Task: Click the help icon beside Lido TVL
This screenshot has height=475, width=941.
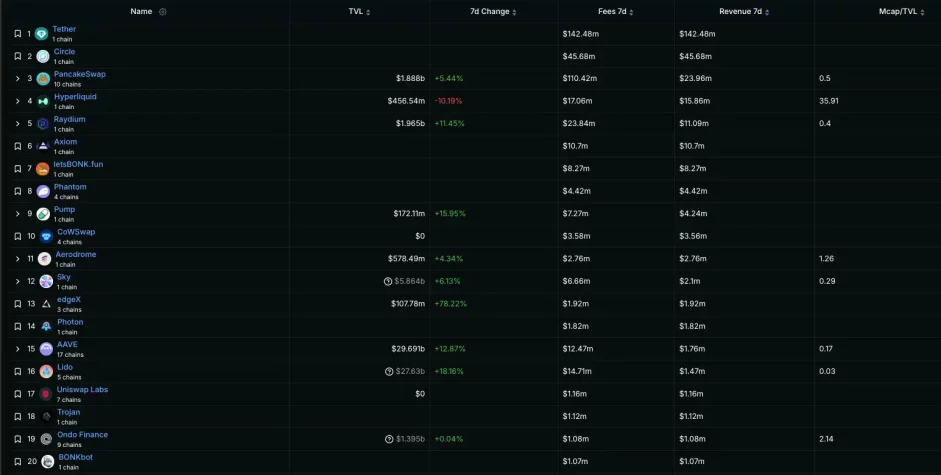Action: click(388, 371)
